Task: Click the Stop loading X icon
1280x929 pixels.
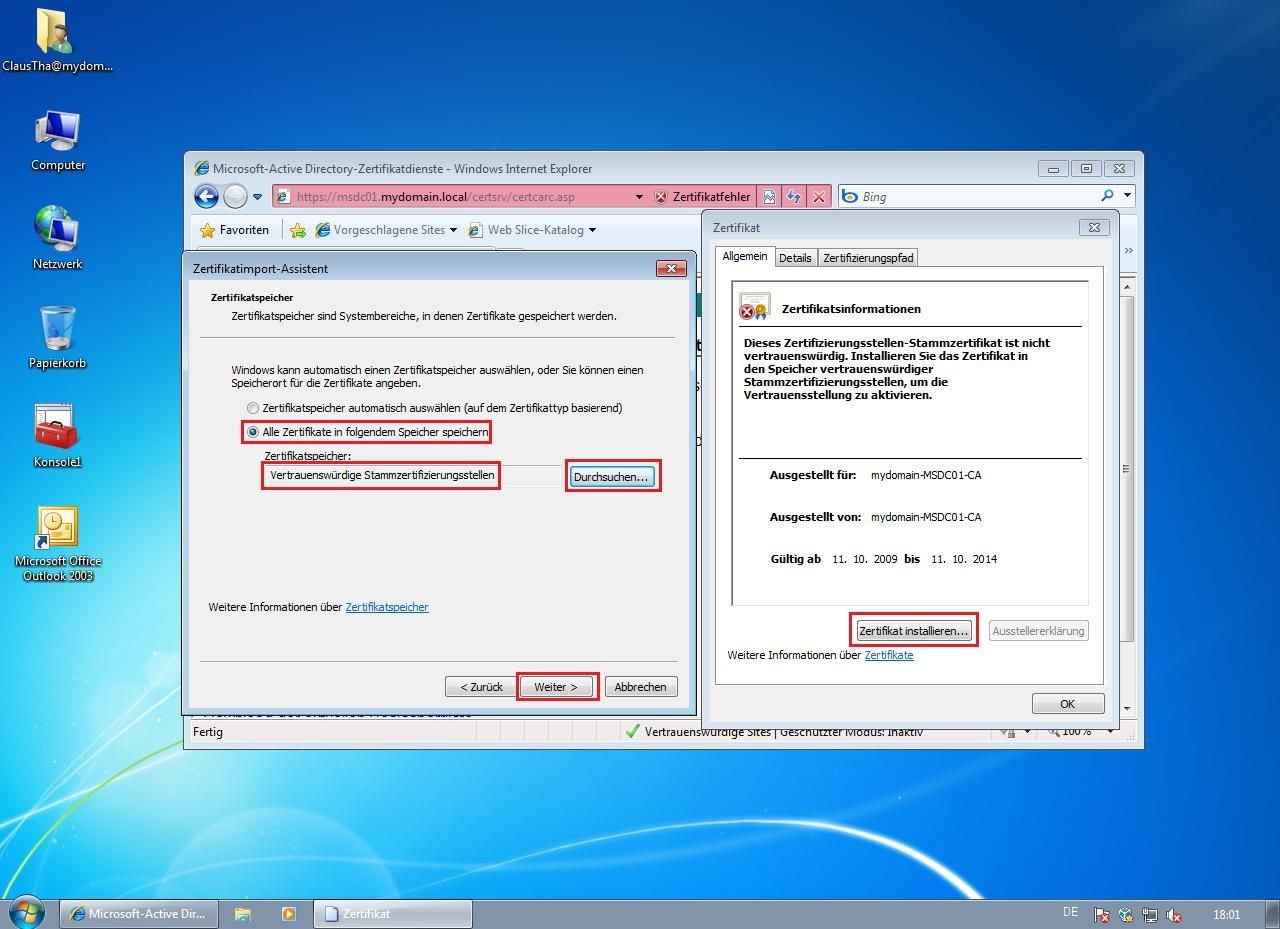Action: pos(818,197)
